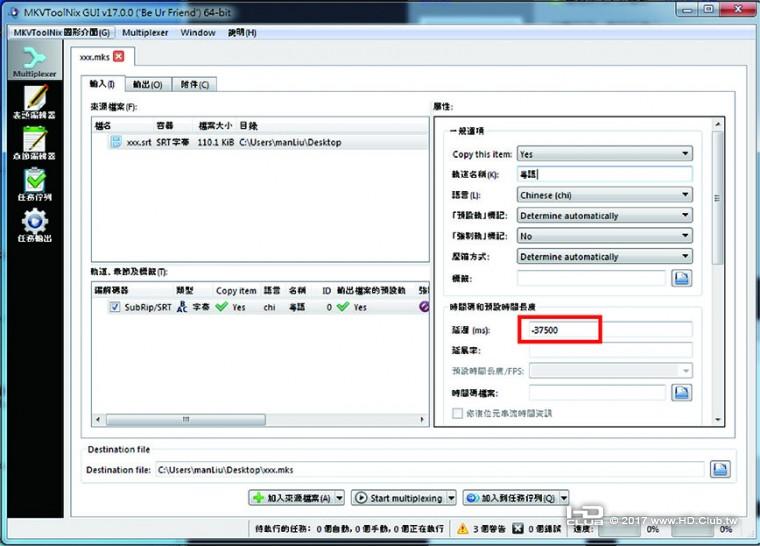Click scroll left arrow of tracks list
The image size is (760, 546).
pyautogui.click(x=98, y=419)
